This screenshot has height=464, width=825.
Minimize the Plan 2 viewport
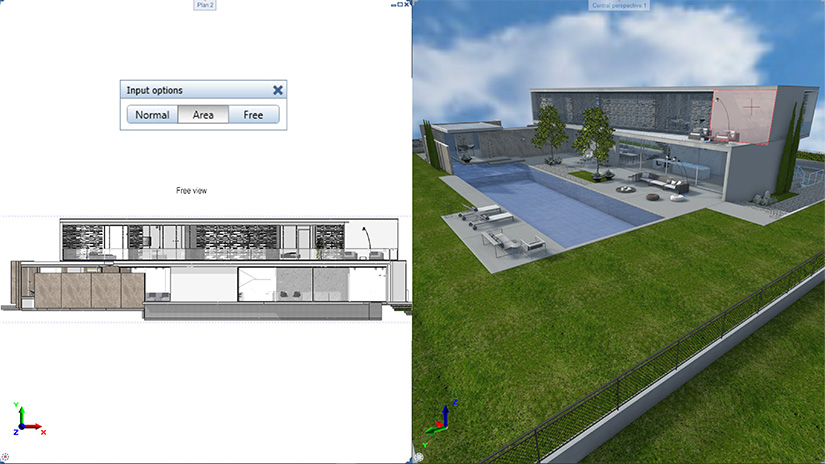tap(394, 5)
